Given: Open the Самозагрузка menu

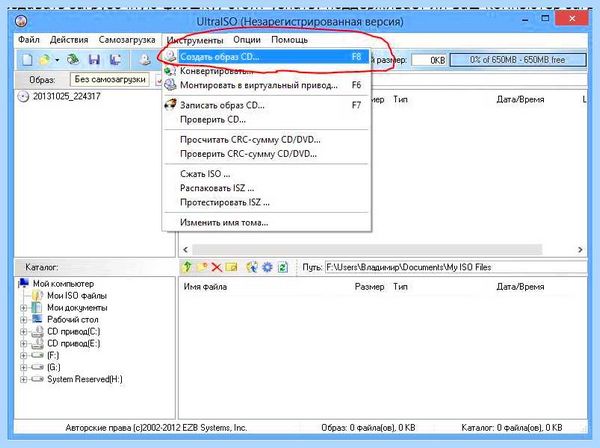Looking at the screenshot, I should click(127, 40).
